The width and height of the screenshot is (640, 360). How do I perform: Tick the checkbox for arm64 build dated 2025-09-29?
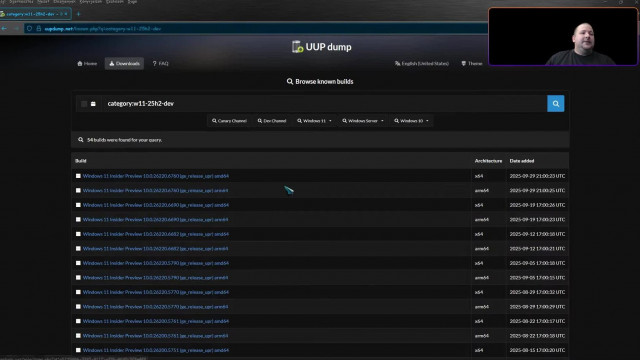[x=78, y=191]
